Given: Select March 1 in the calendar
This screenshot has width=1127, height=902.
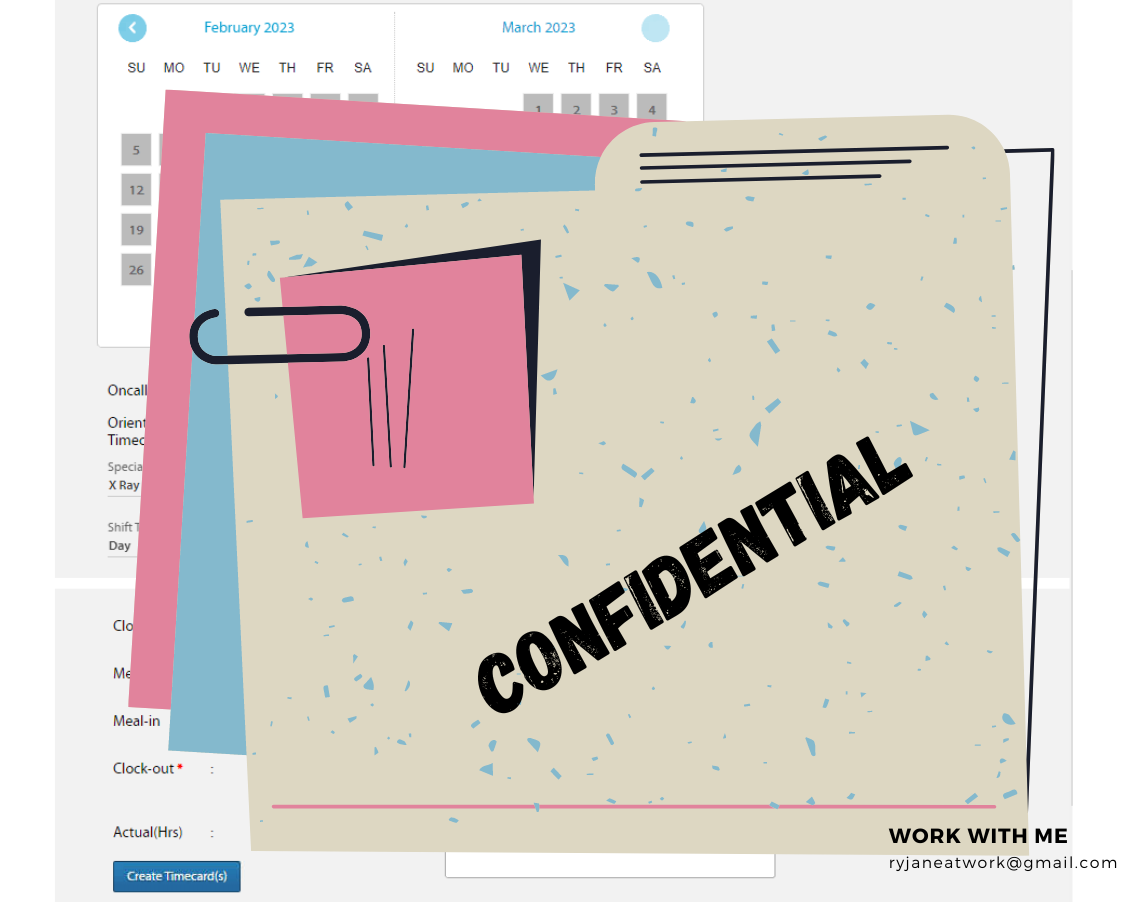Looking at the screenshot, I should tap(538, 105).
